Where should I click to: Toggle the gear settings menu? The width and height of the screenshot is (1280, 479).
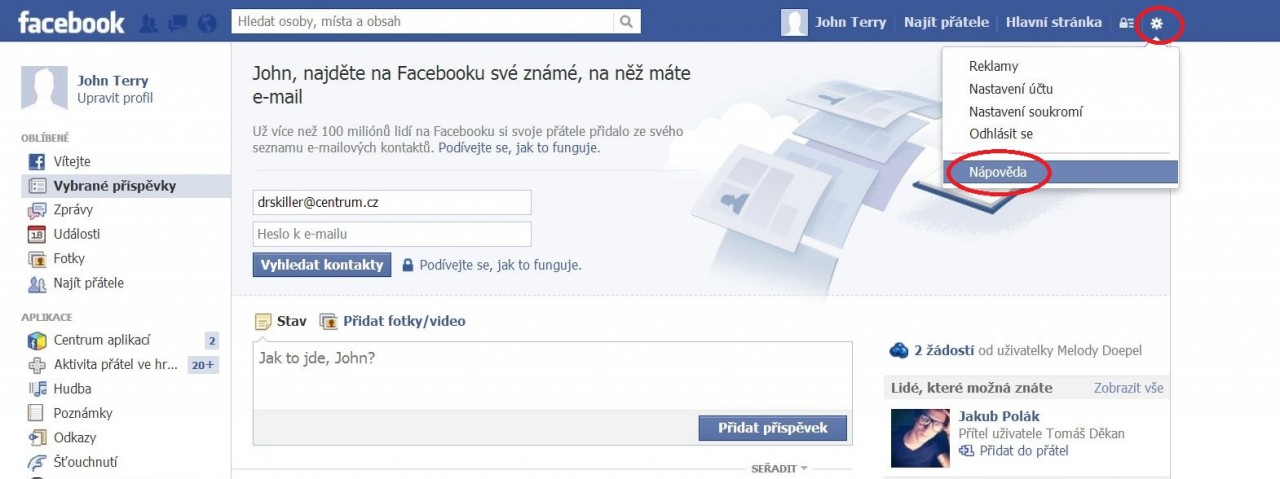(1157, 22)
